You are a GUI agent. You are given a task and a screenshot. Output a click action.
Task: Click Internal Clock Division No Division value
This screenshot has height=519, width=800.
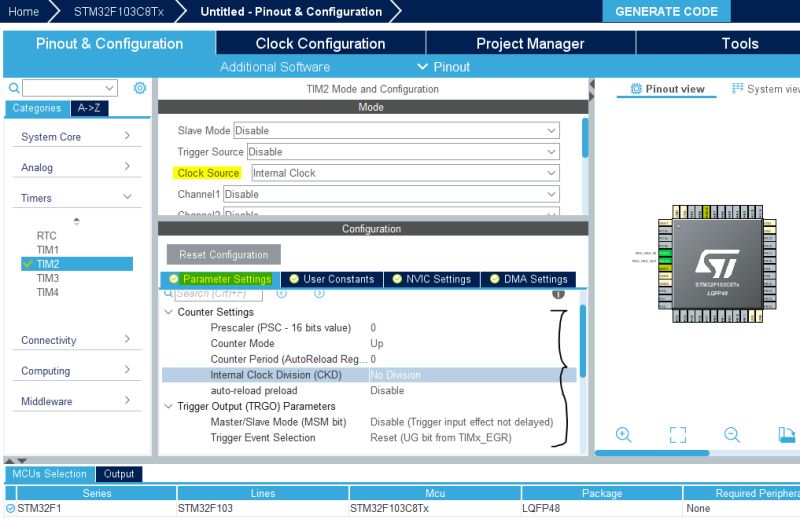(x=395, y=375)
